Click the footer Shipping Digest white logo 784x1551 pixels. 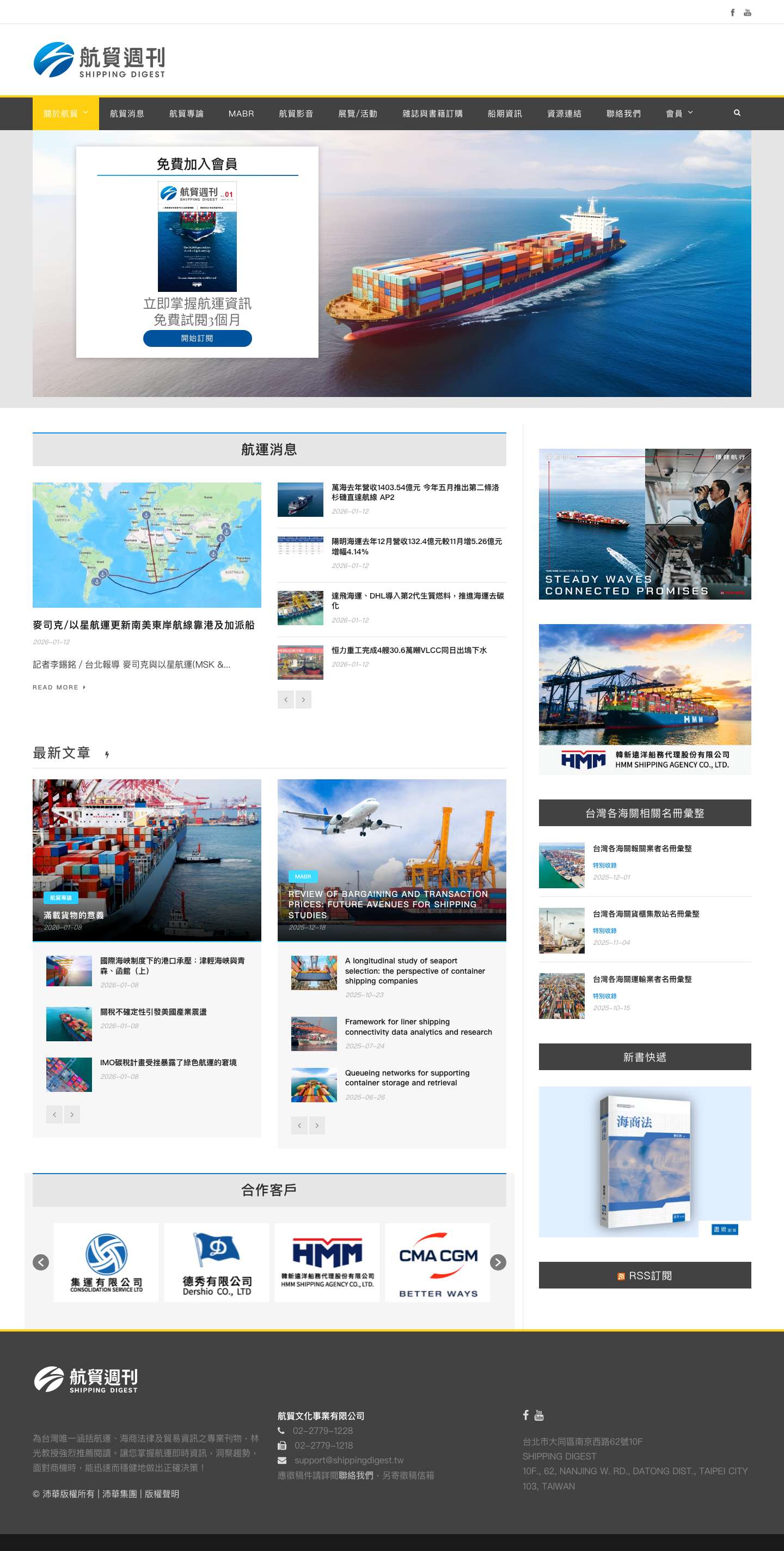(x=85, y=1379)
